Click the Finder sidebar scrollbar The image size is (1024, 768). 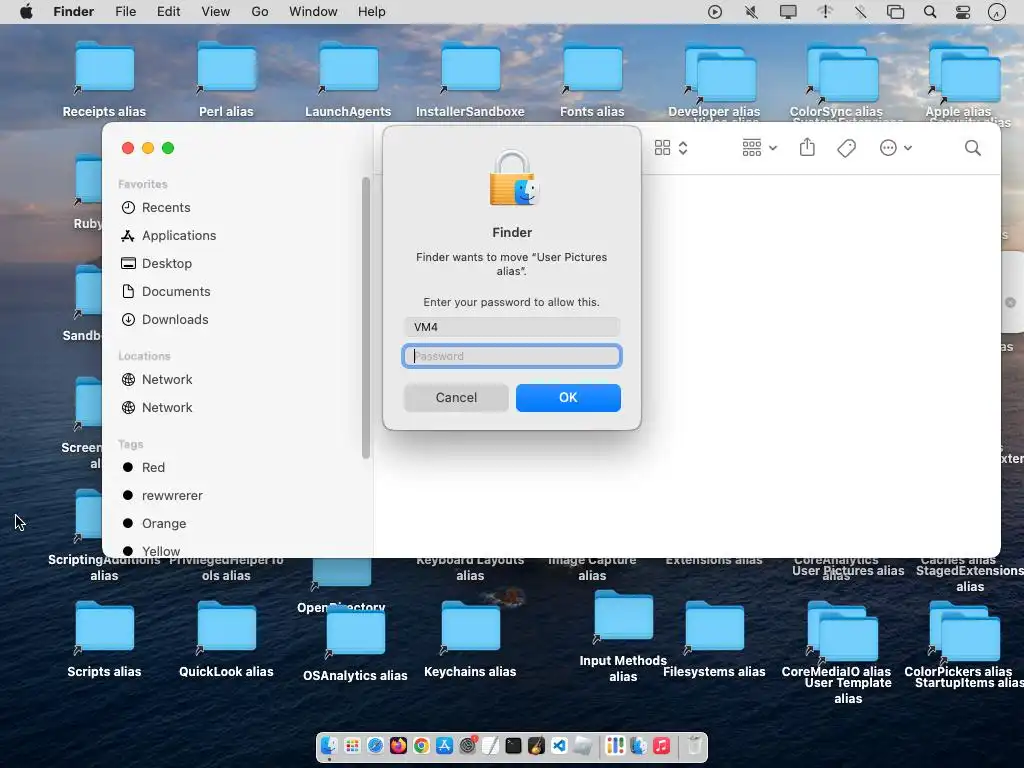pyautogui.click(x=366, y=317)
